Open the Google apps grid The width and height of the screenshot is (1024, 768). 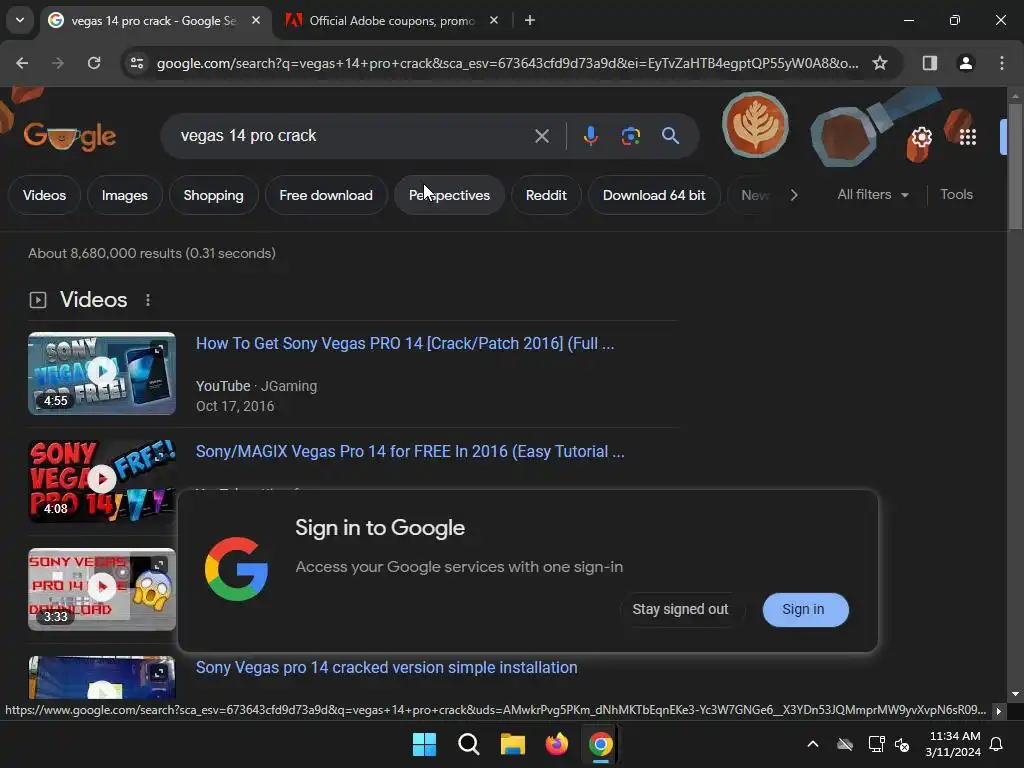[968, 137]
